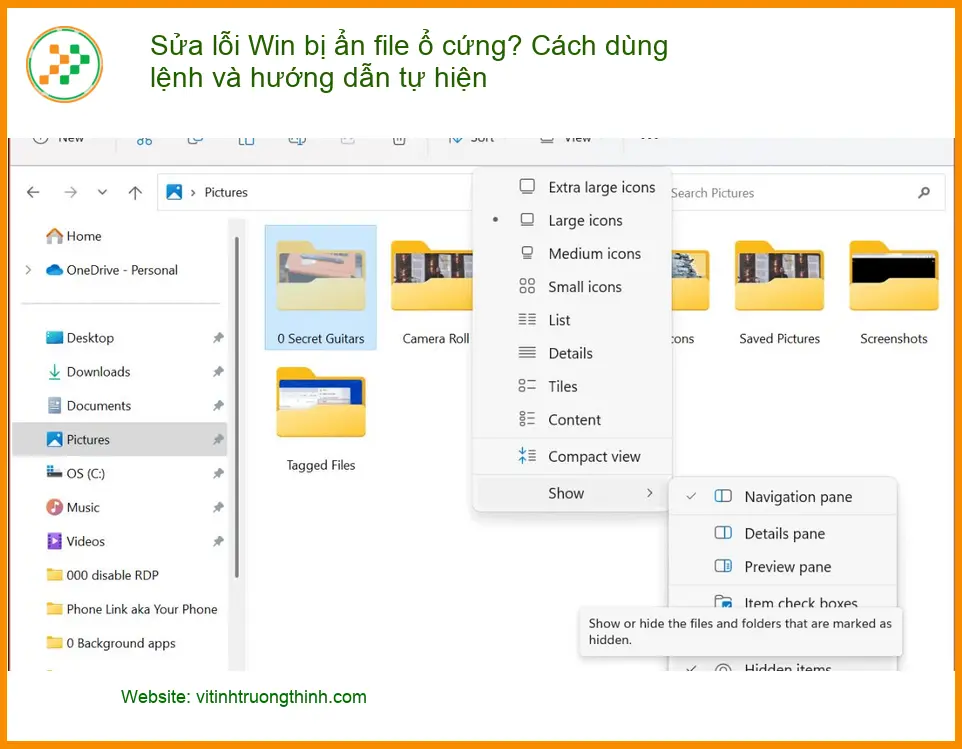962x749 pixels.
Task: Click the chevron before Pictures in address bar
Action: point(193,193)
